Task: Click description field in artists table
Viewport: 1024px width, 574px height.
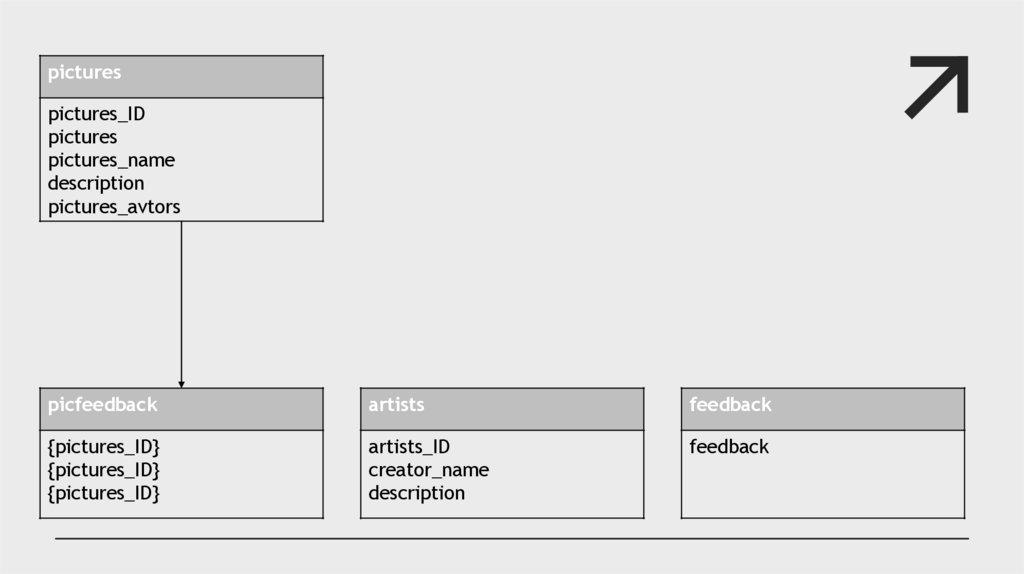Action: (416, 493)
